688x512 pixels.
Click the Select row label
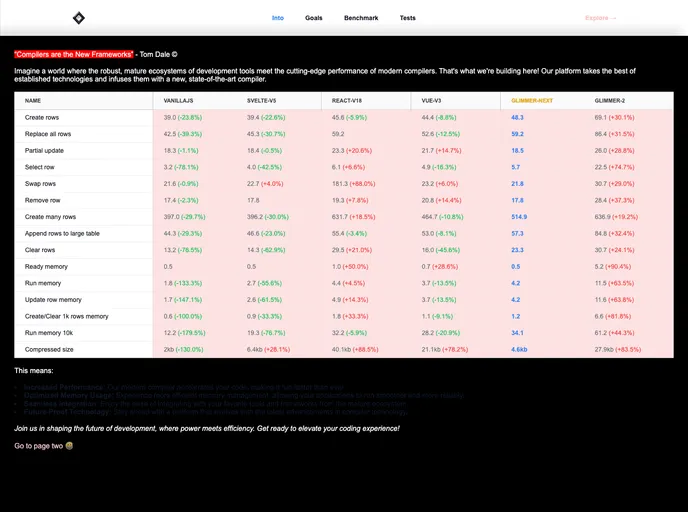[x=39, y=167]
